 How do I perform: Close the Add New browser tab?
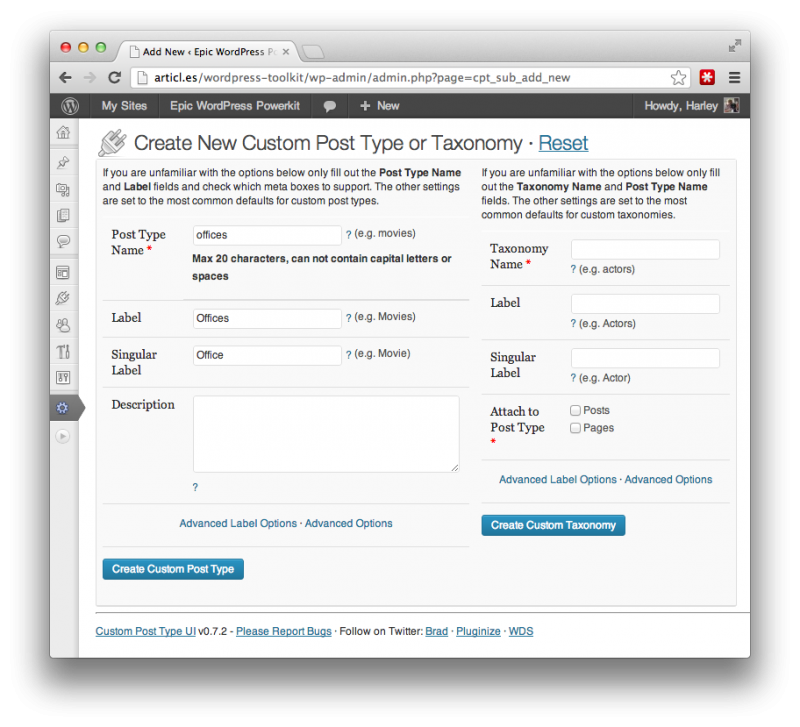[286, 52]
